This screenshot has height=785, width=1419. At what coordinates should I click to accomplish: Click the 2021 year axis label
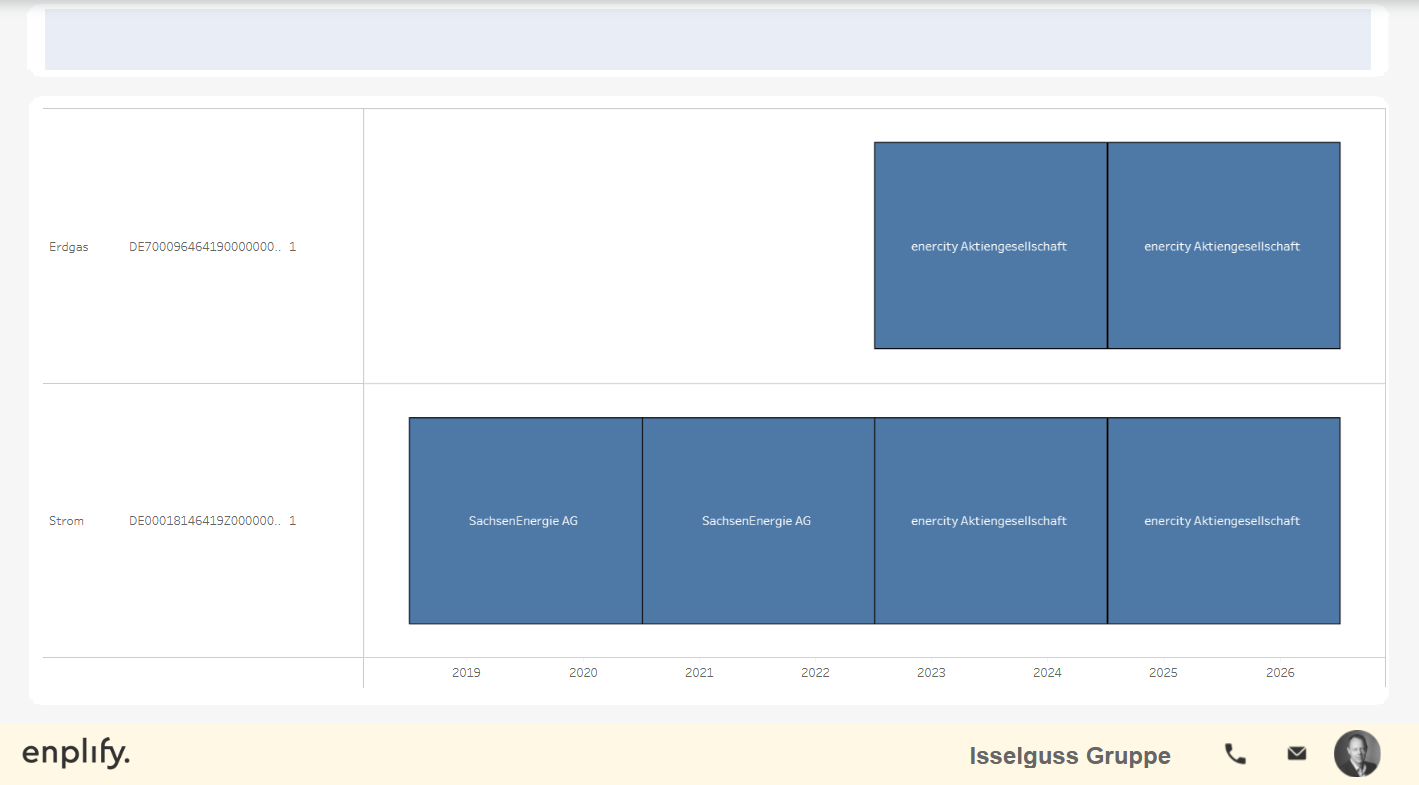click(x=699, y=673)
